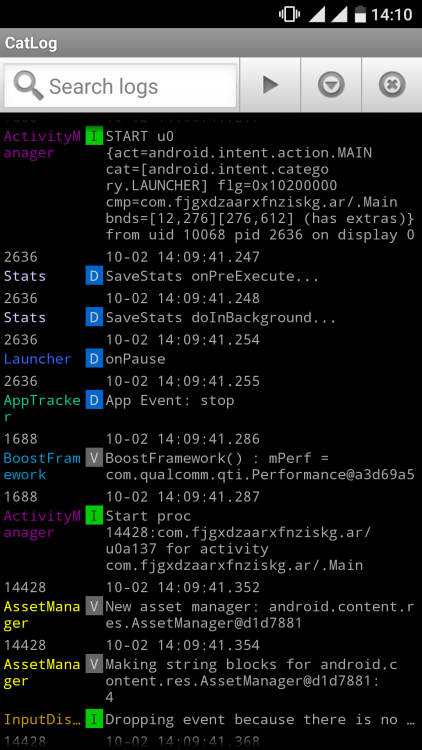Tap the battery icon in status bar
The width and height of the screenshot is (422, 750).
click(360, 14)
